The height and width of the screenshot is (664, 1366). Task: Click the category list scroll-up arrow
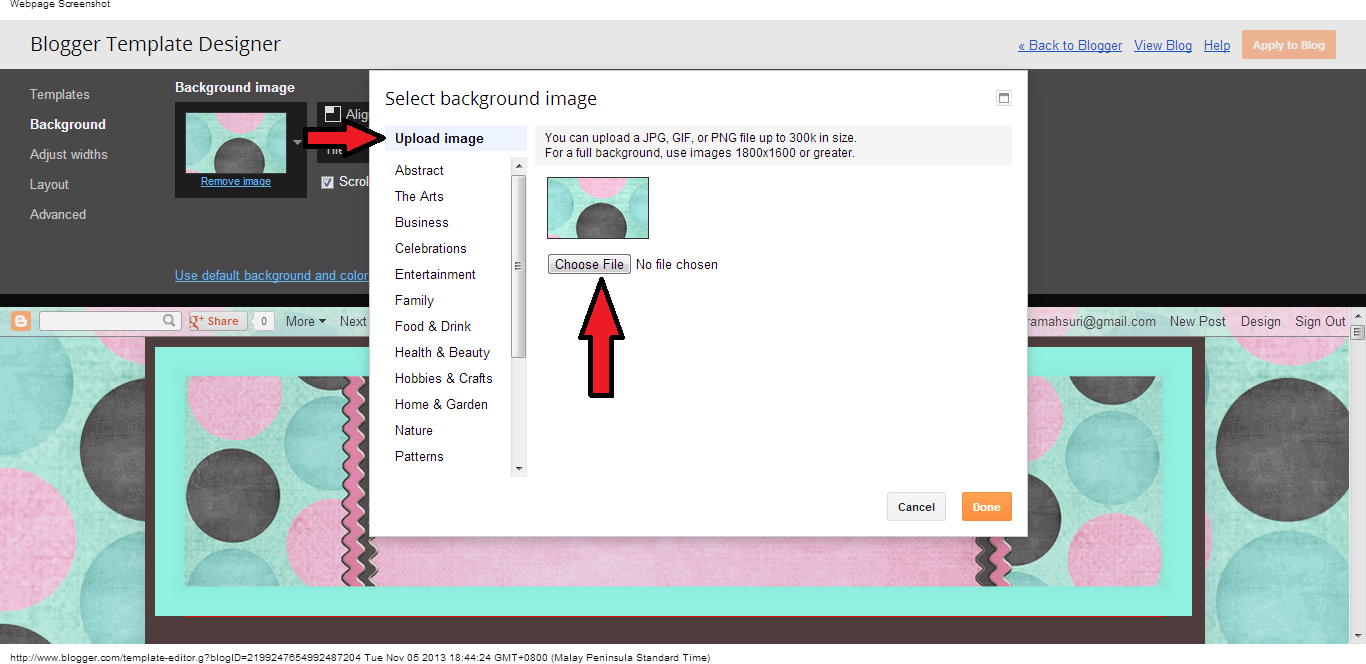click(x=518, y=165)
